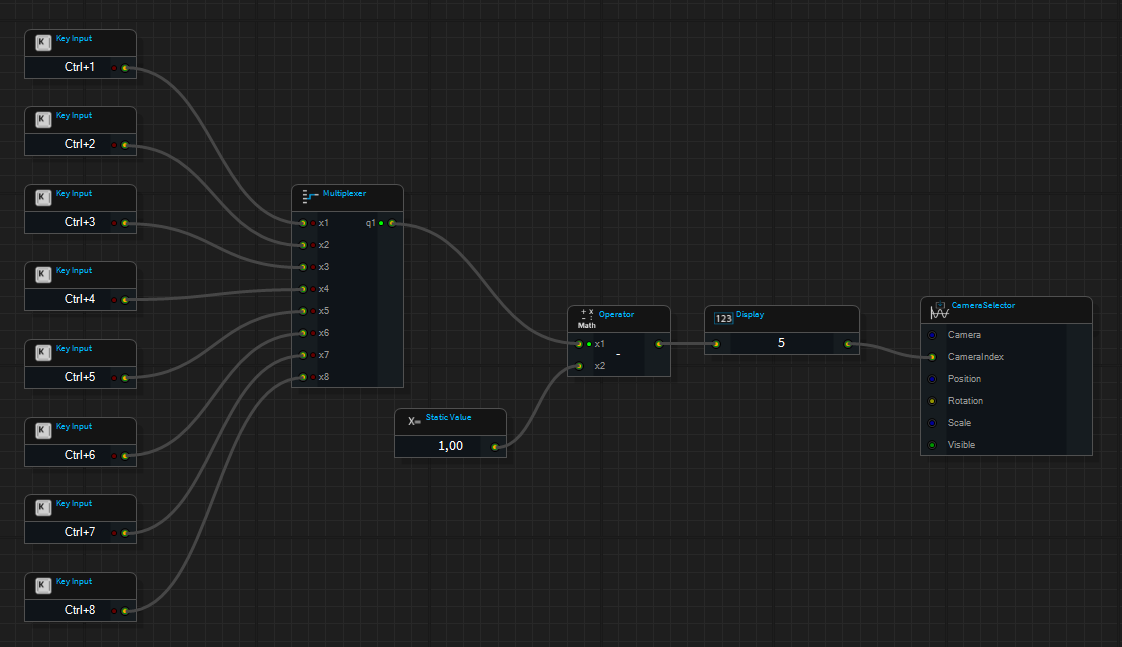The image size is (1122, 647).
Task: Click the Multiplexer title label
Action: 342,193
